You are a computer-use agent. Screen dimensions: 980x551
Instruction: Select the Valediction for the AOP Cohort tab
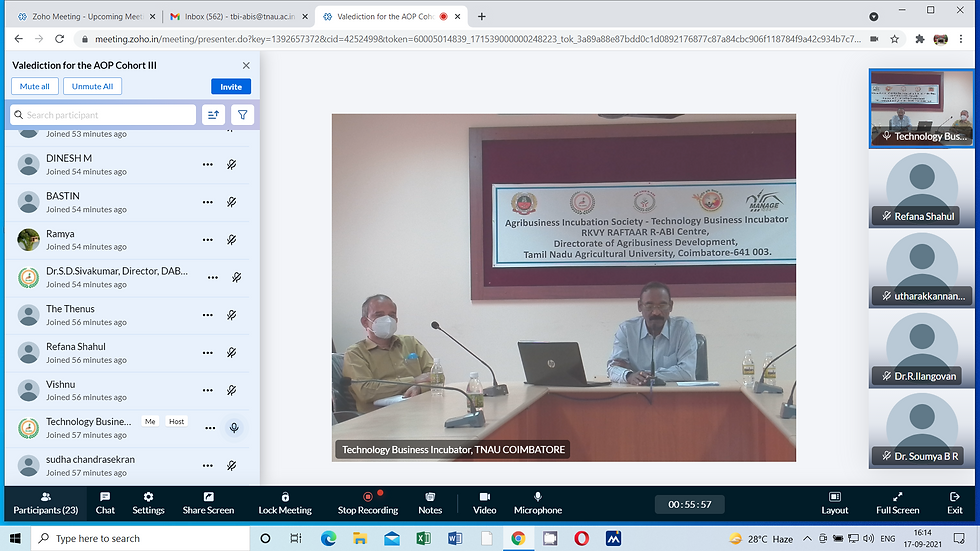pos(392,16)
